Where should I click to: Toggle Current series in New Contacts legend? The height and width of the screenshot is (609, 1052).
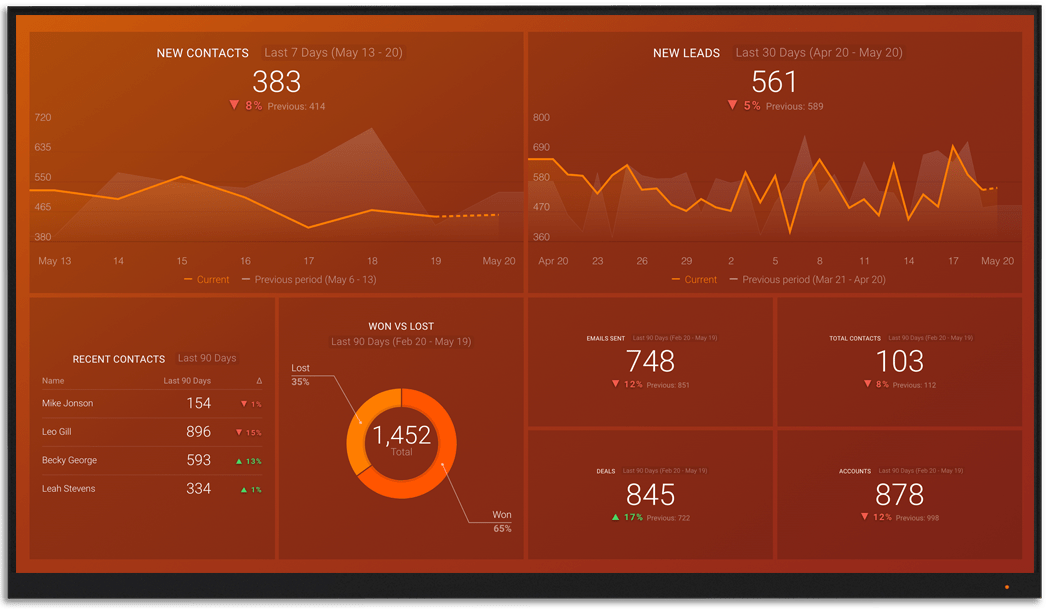206,280
